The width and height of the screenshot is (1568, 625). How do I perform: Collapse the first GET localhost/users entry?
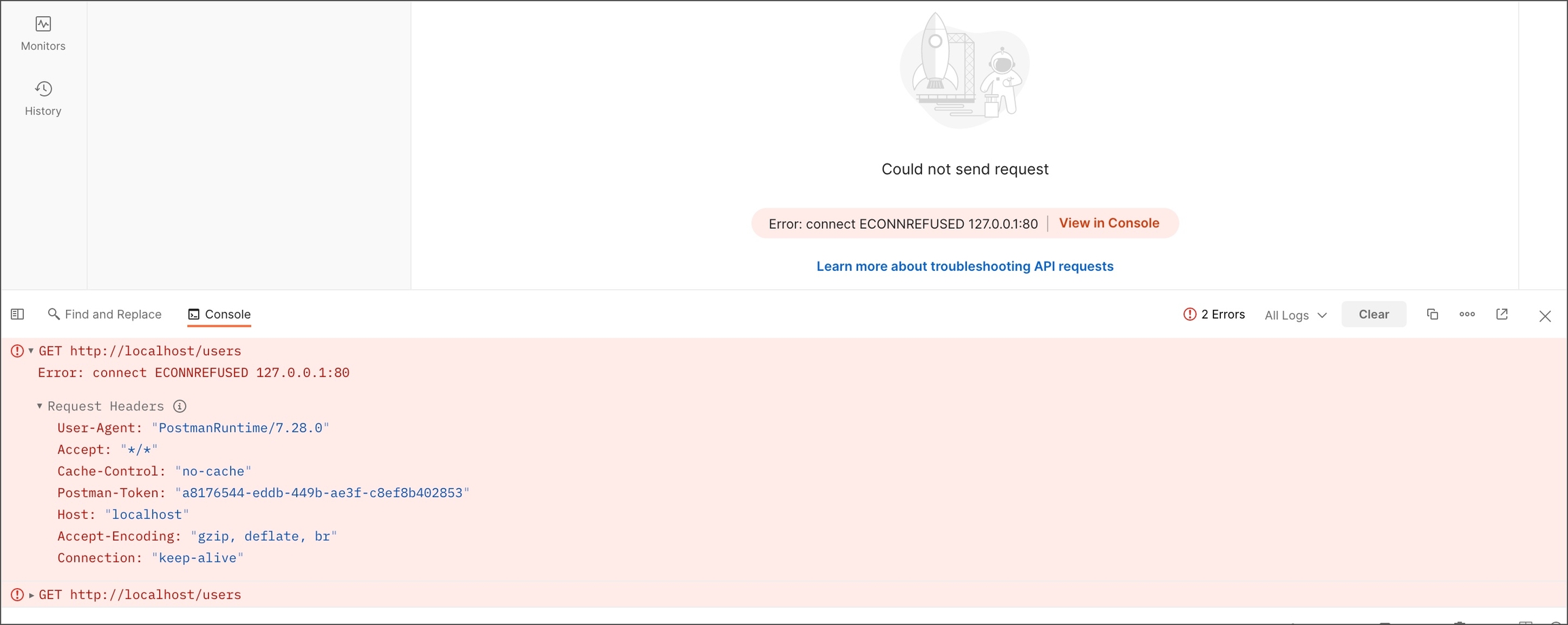point(31,351)
